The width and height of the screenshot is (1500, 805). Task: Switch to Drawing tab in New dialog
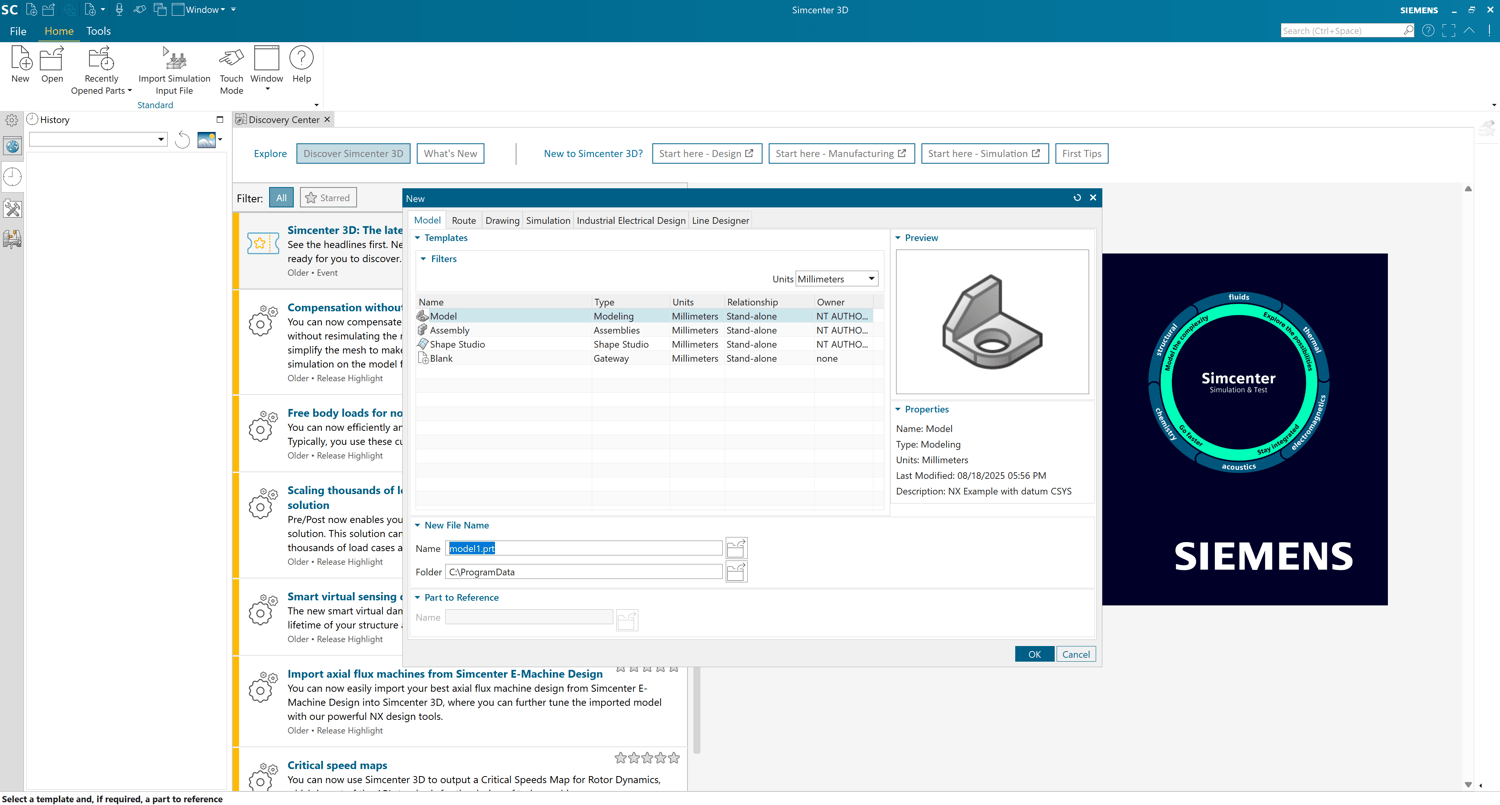click(x=502, y=220)
